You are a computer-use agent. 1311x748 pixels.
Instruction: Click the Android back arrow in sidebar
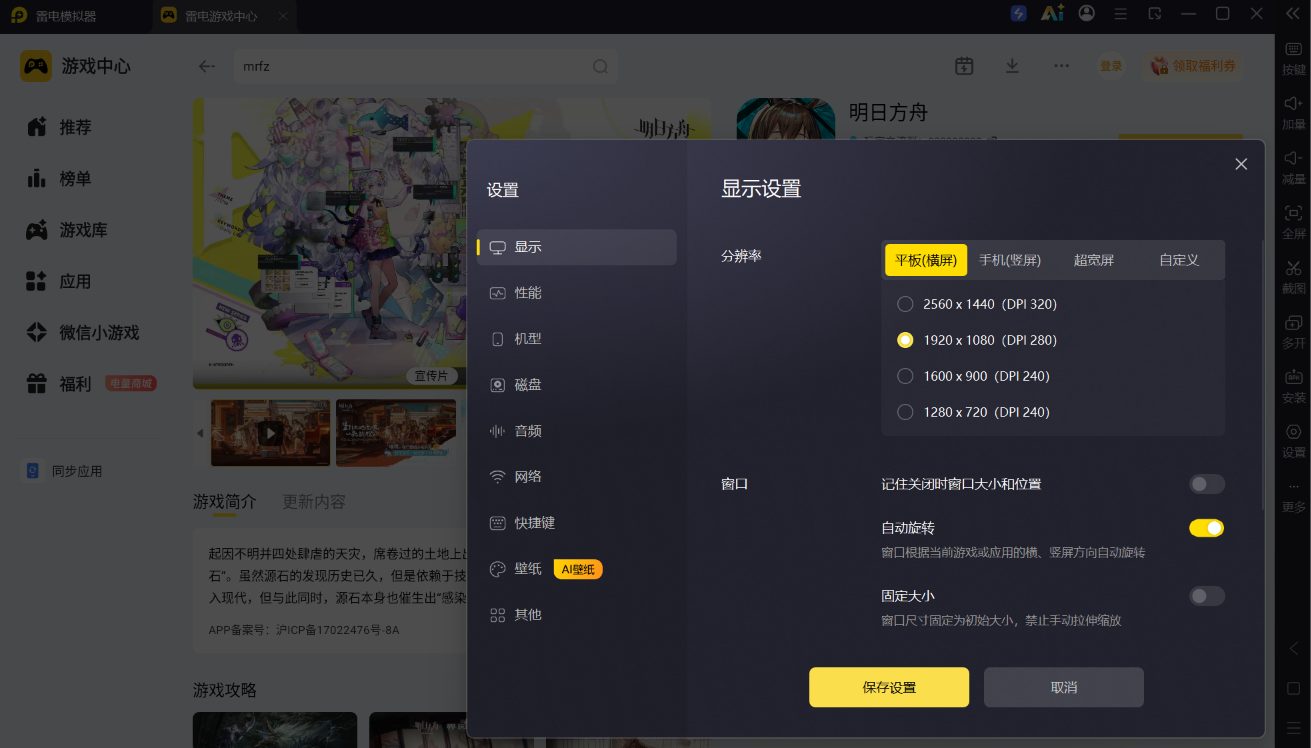tap(1294, 649)
